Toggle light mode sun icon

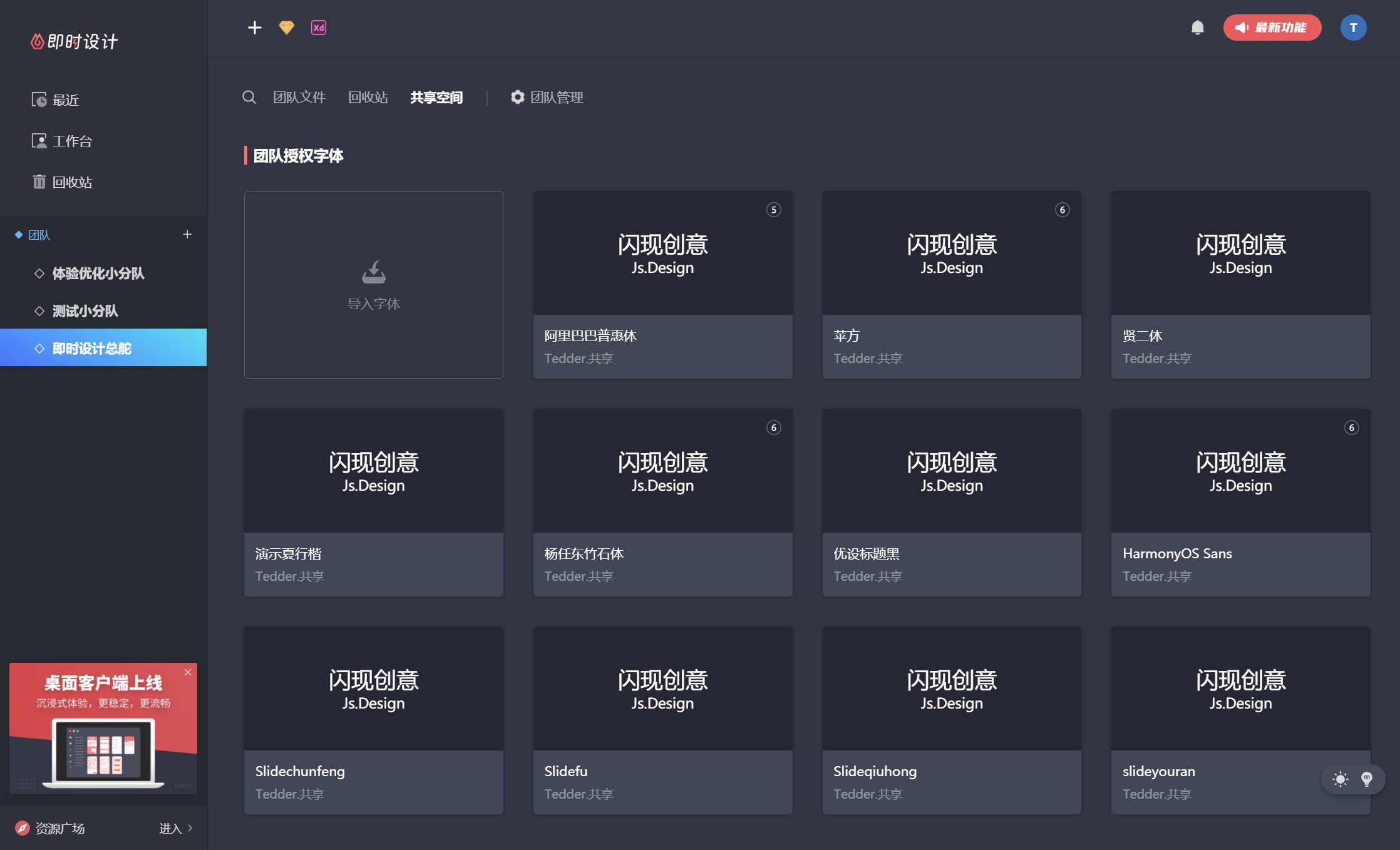click(1340, 779)
